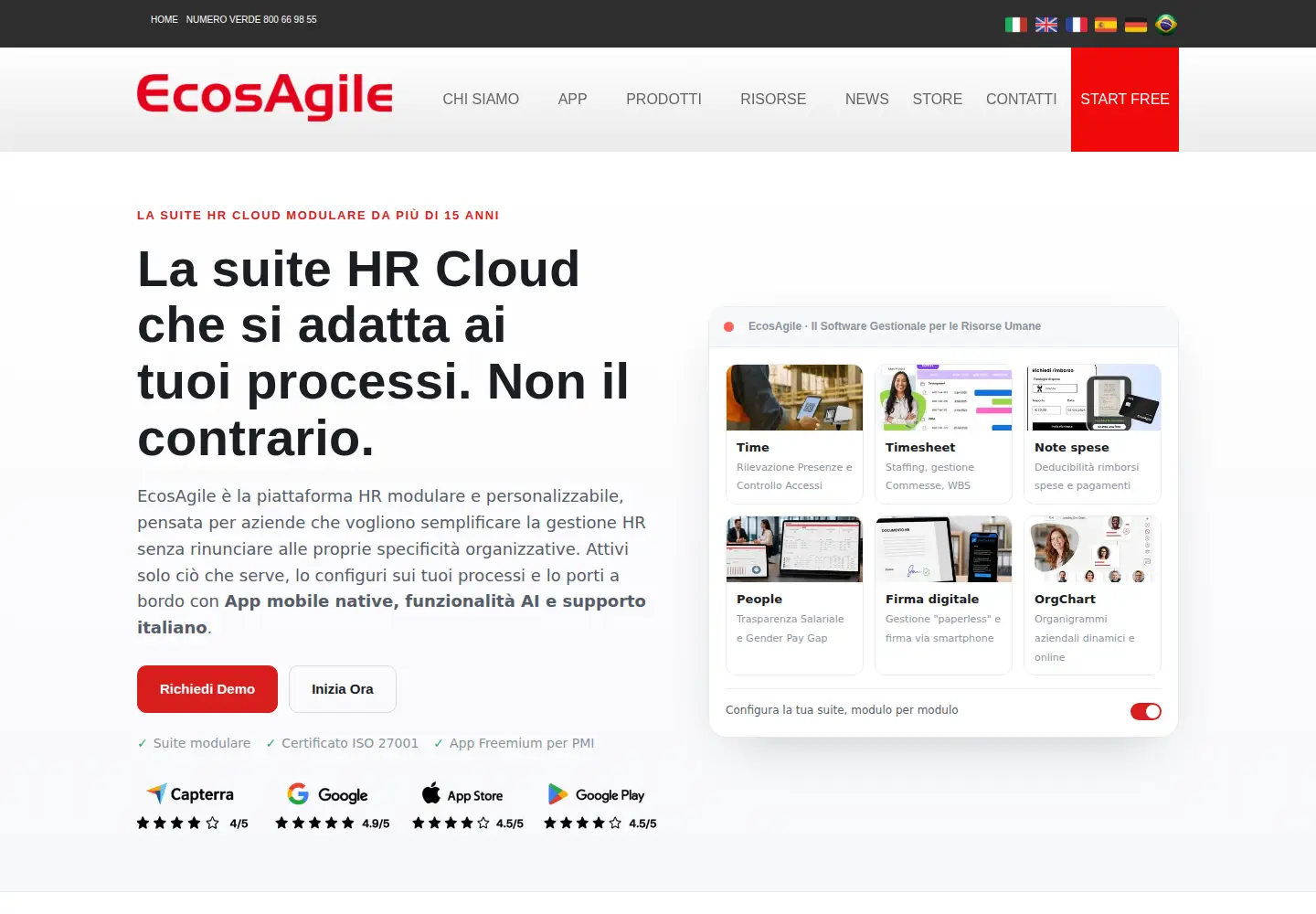Click the Richiedi Demo button

coord(207,689)
